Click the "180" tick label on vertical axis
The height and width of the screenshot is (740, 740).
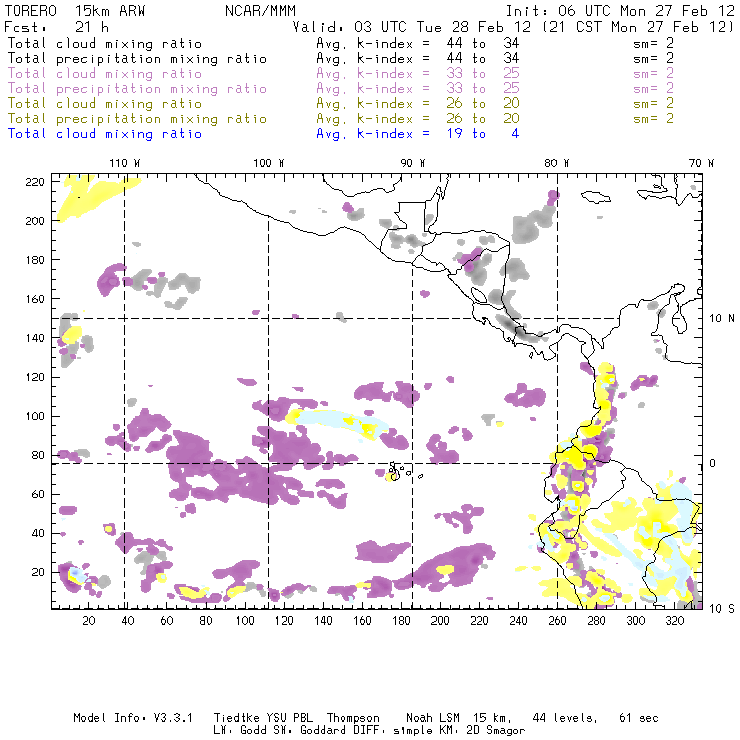point(35,260)
